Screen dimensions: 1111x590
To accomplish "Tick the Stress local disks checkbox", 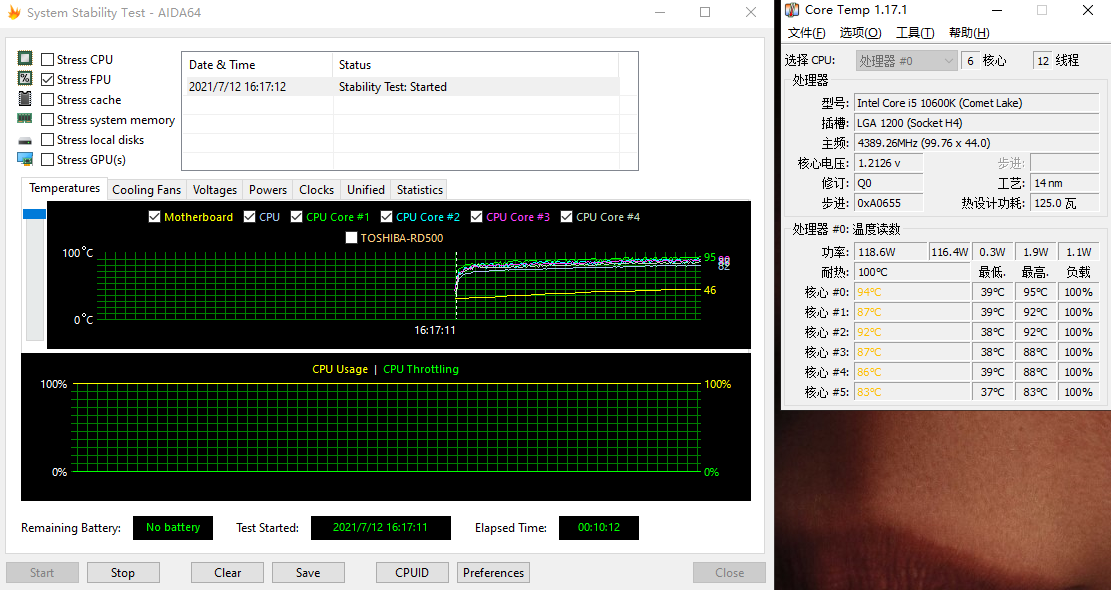I will click(x=47, y=140).
